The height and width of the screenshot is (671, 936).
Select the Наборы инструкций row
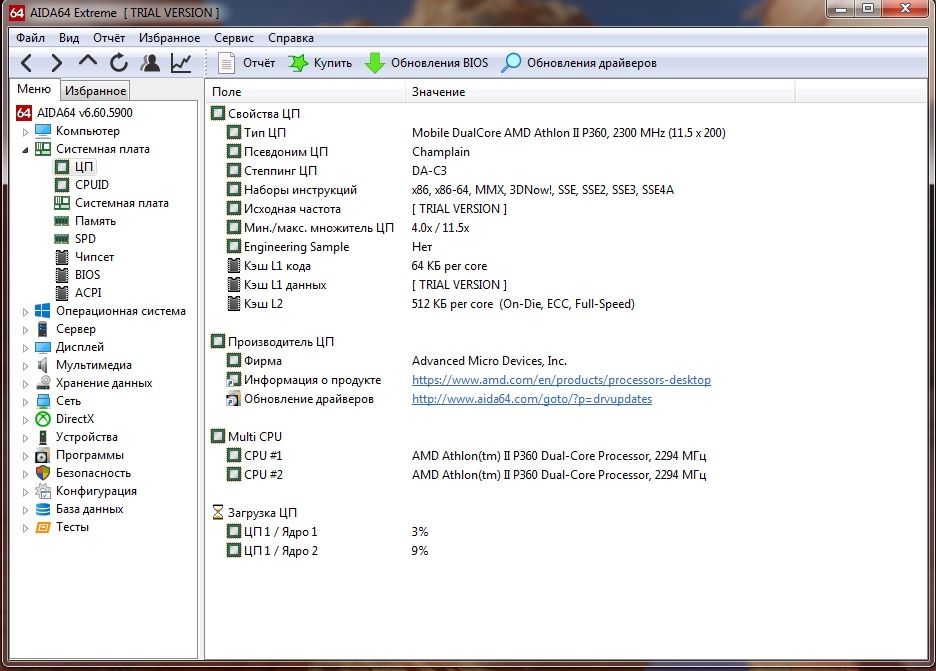pyautogui.click(x=450, y=190)
